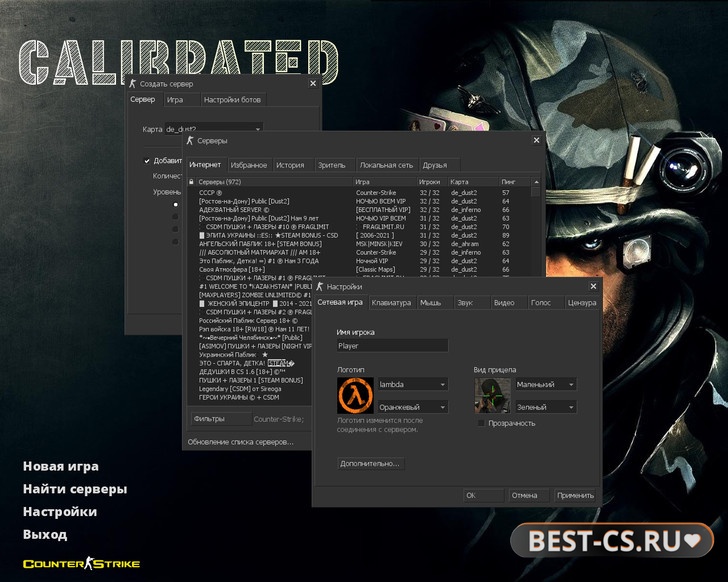The image size is (728, 582).
Task: Open the Карта de_dust2 map dropdown
Action: 214,129
